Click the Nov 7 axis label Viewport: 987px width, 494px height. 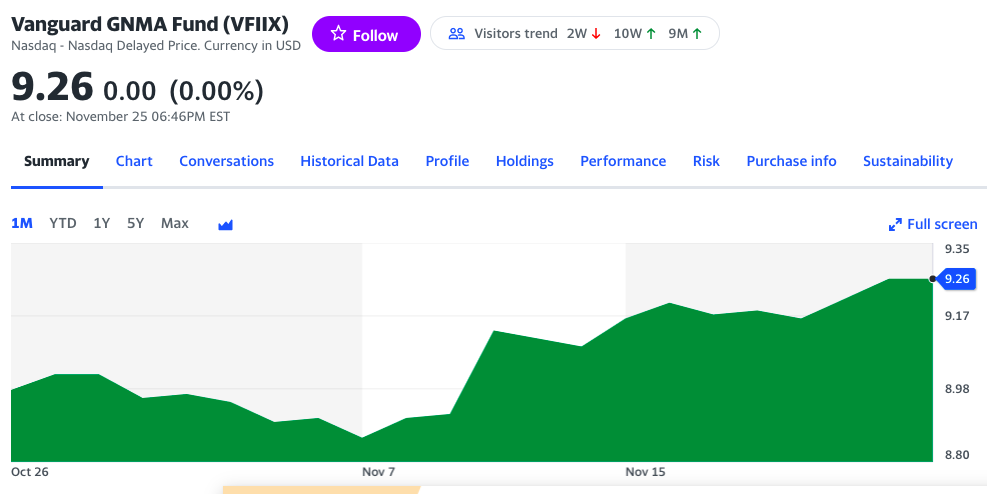pyautogui.click(x=379, y=472)
